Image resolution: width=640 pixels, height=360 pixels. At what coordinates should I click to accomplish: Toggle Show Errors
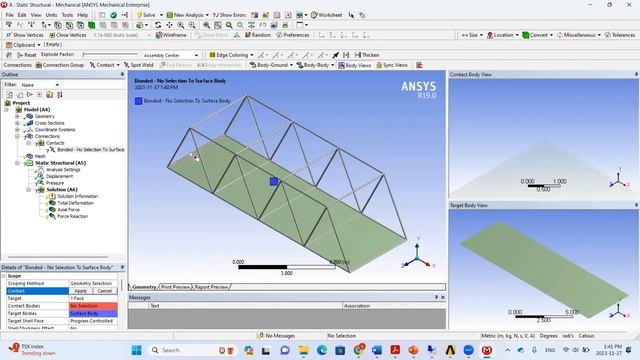[x=229, y=15]
